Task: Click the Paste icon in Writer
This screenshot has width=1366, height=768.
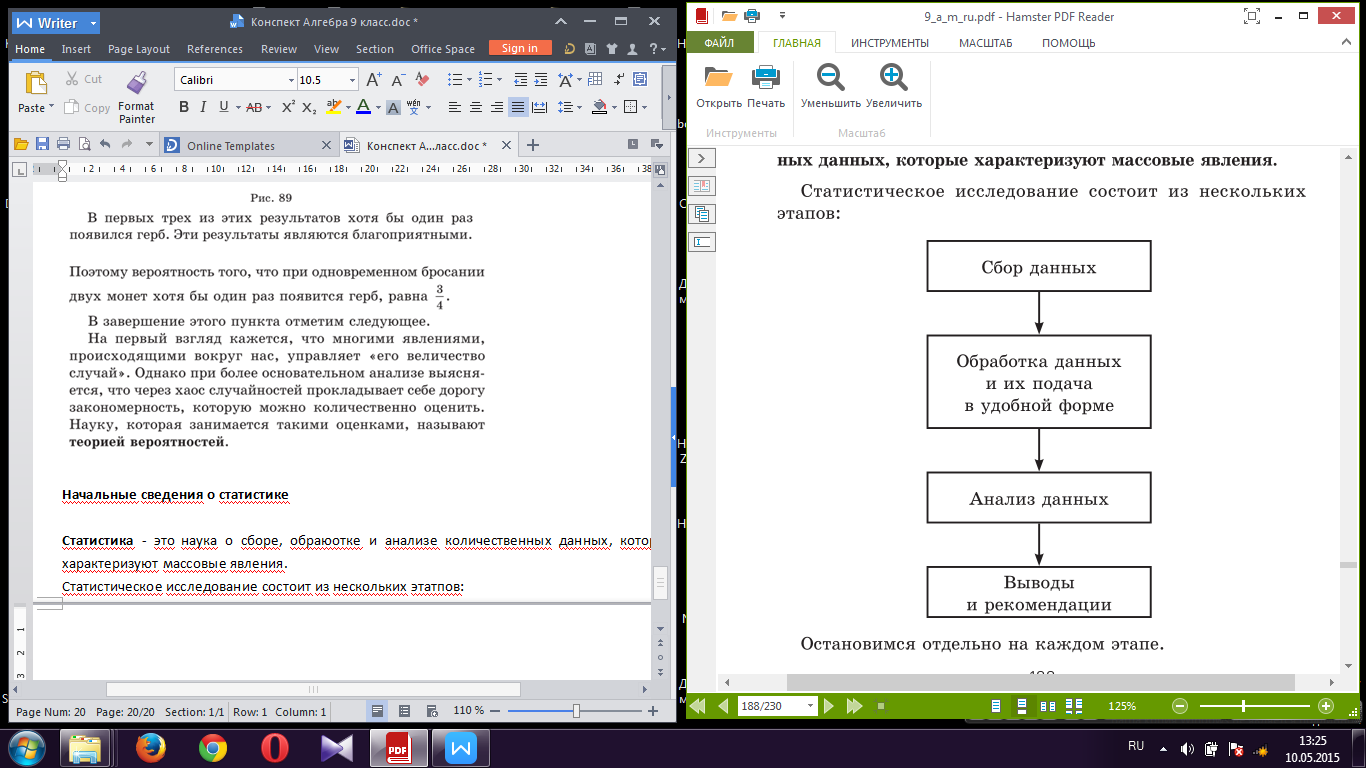Action: point(36,83)
